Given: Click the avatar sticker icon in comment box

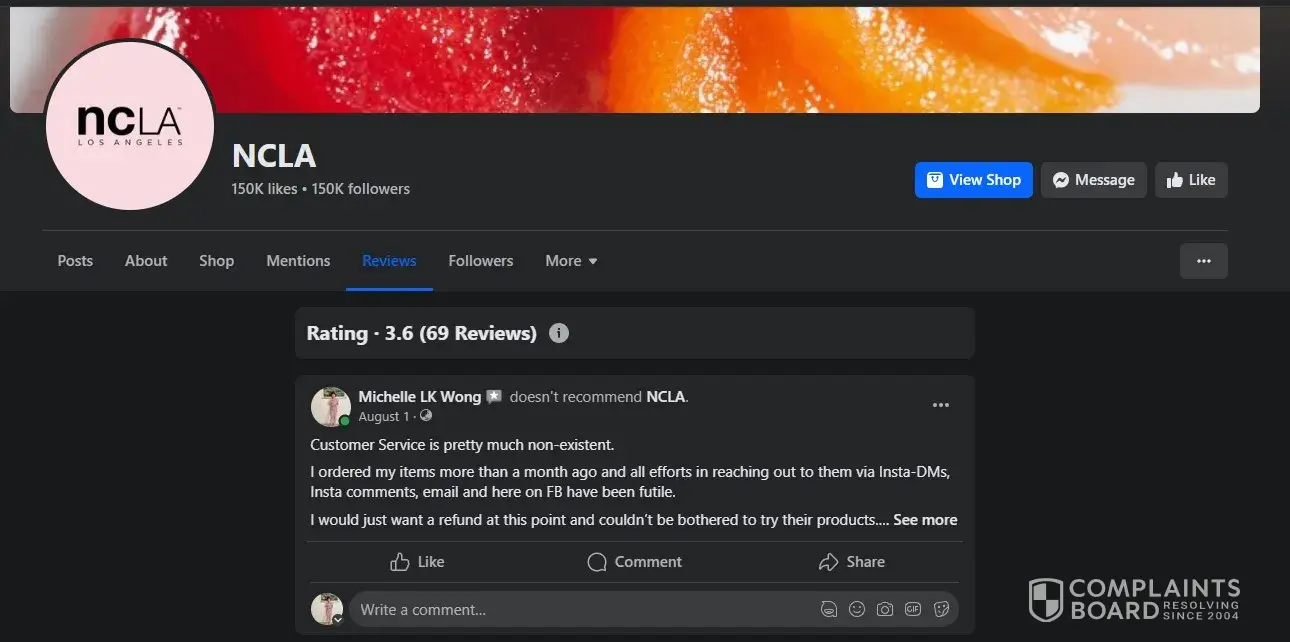Looking at the screenshot, I should pos(829,609).
